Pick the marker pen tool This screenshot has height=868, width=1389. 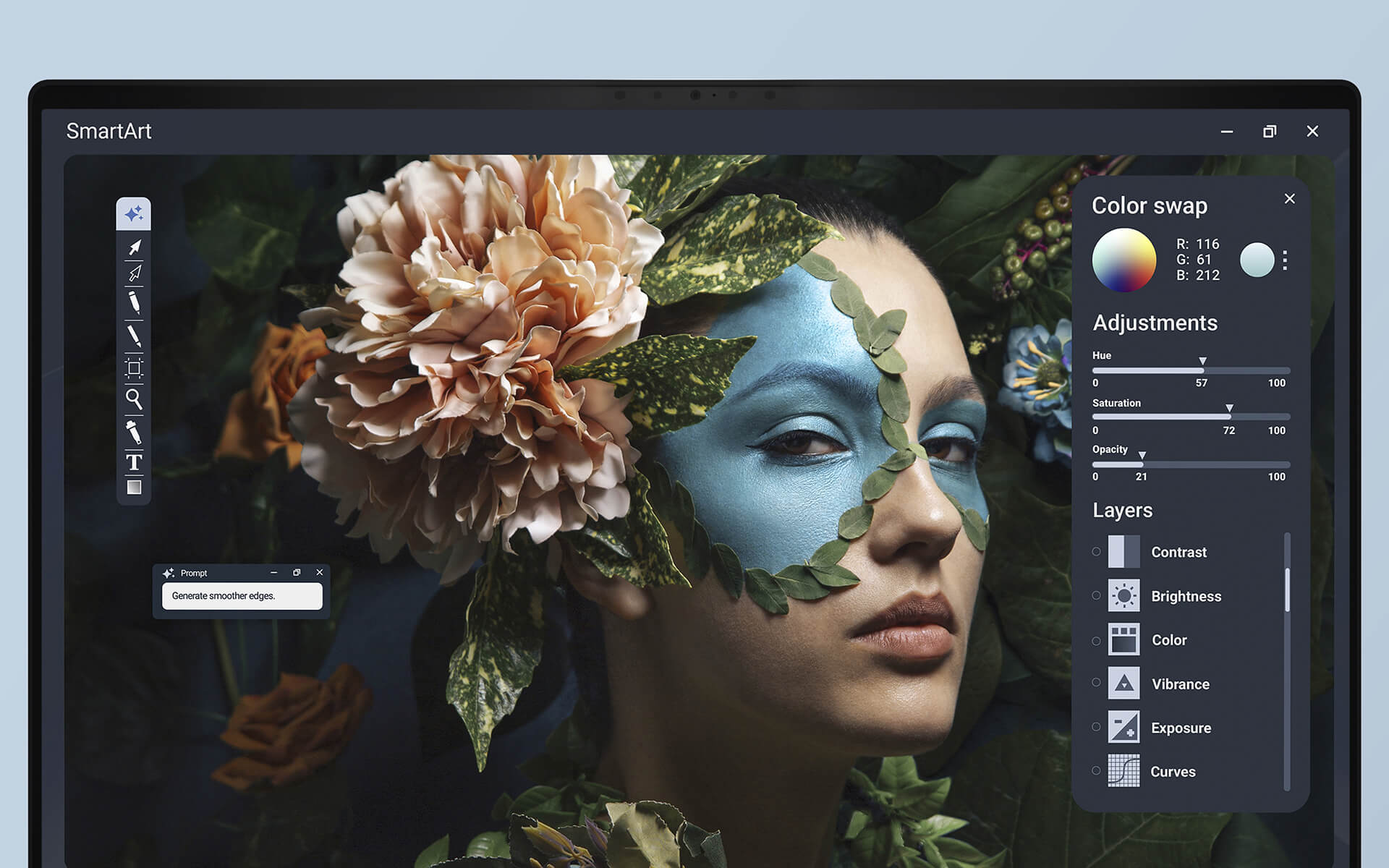pos(134,302)
